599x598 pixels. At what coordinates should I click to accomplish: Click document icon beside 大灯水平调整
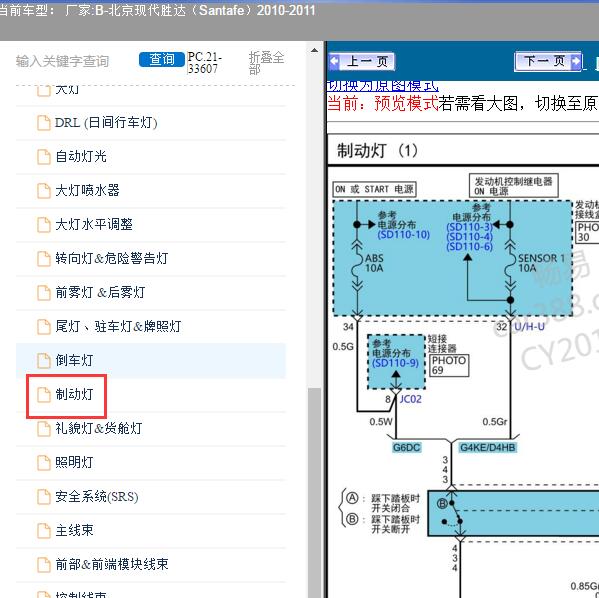point(44,225)
